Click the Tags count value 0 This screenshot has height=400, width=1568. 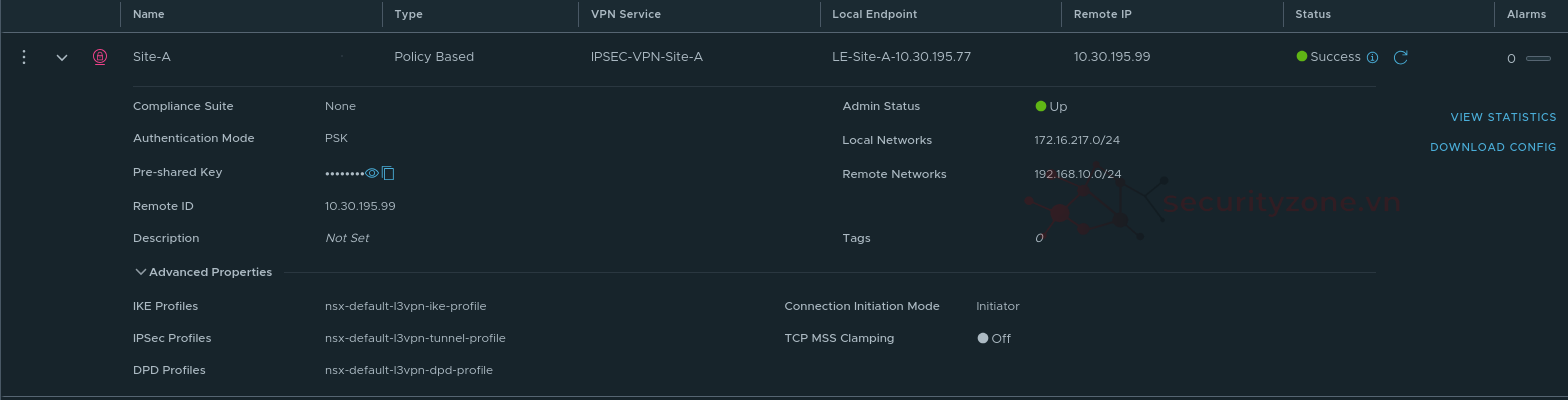click(x=1038, y=238)
